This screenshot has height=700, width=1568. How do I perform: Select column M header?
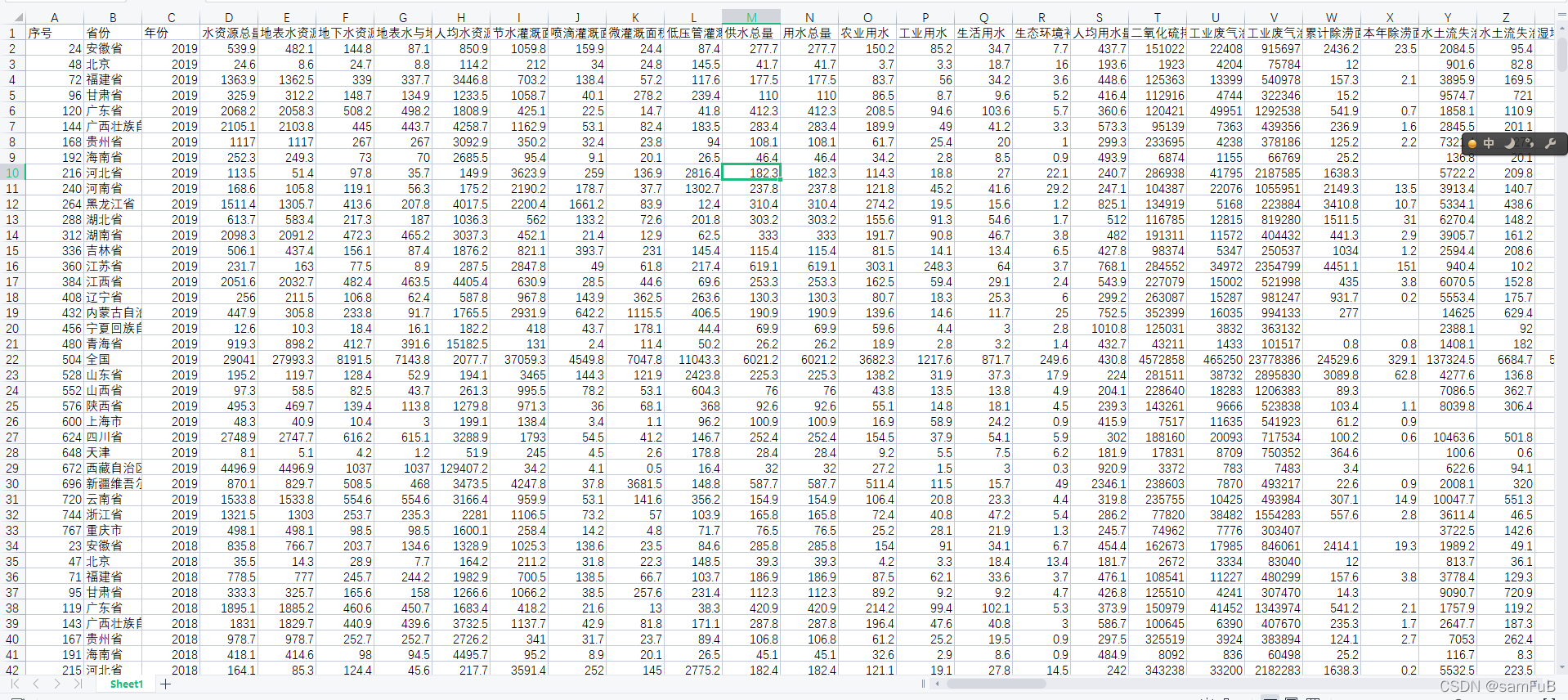[x=751, y=17]
